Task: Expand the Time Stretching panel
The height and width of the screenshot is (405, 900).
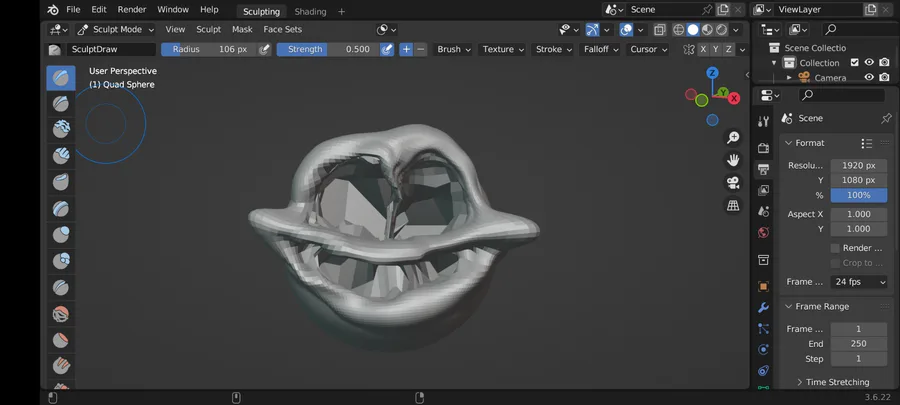Action: [836, 382]
